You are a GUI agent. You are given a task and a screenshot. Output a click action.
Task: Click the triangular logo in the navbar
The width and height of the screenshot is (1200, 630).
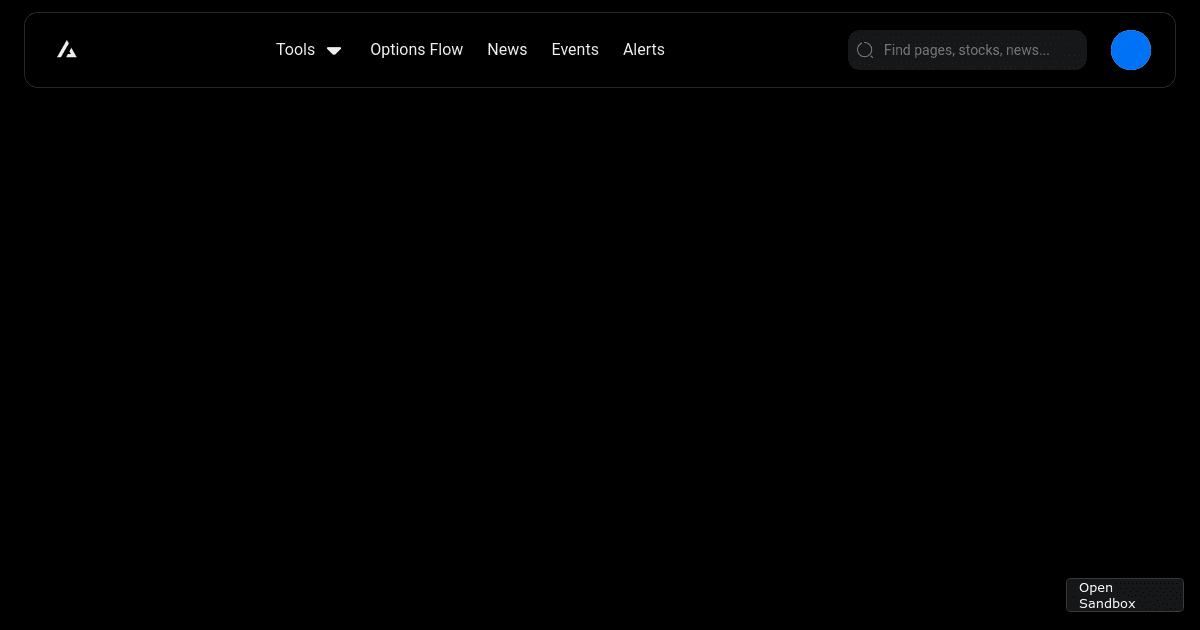[66, 49]
